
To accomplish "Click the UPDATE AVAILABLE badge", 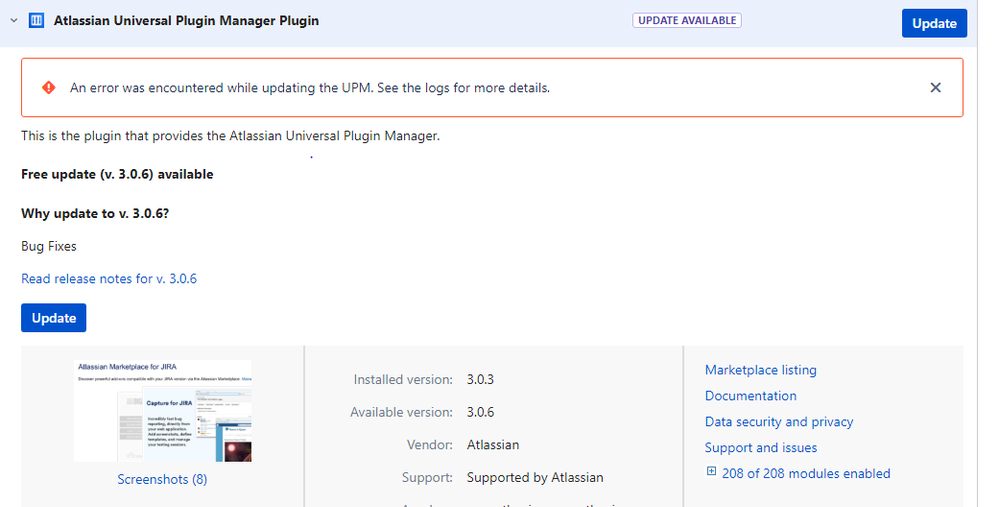I will click(686, 20).
